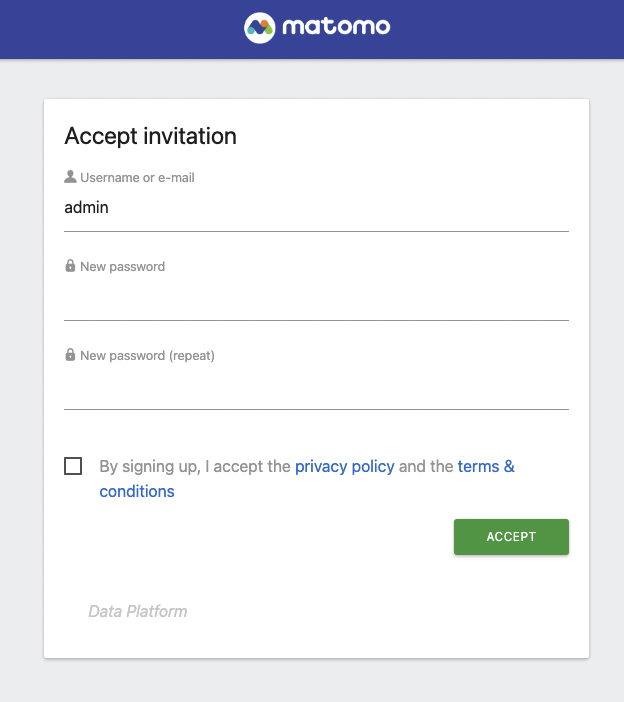Click the "and the" text between links
Screen dimensions: 624x702
426,466
